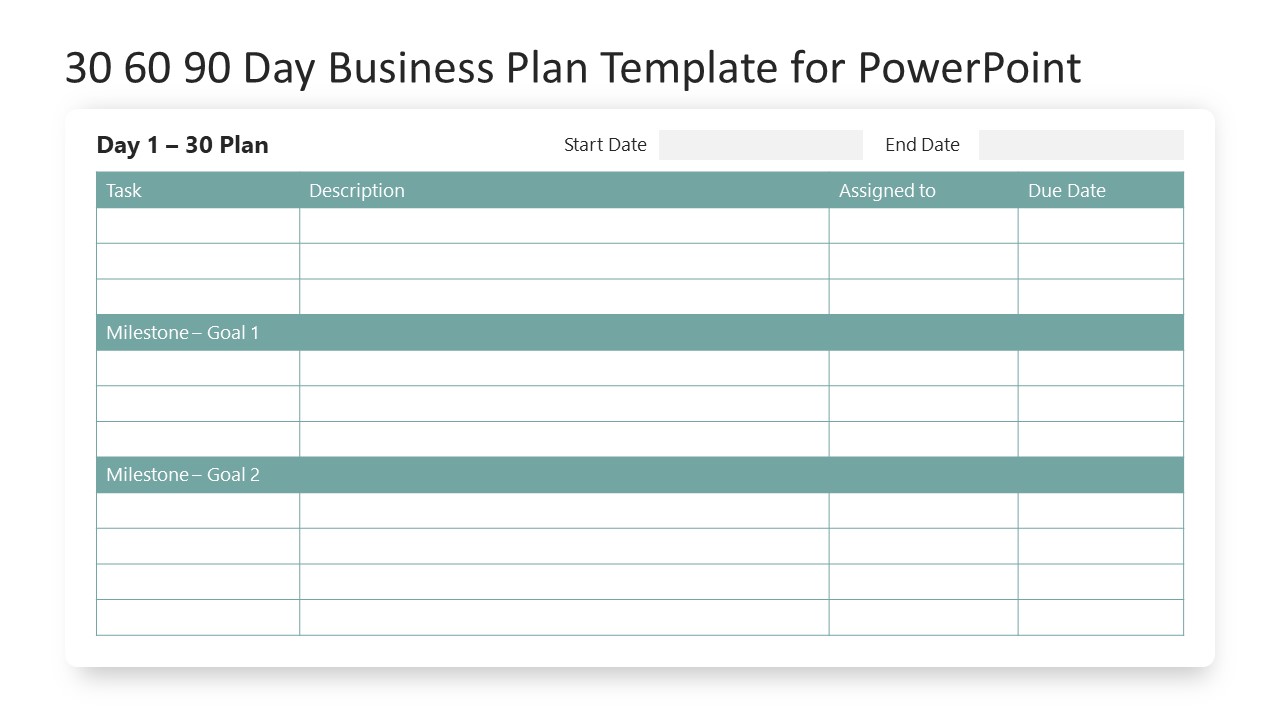The height and width of the screenshot is (720, 1280).
Task: Click the 'Day 1 – 30 Plan' heading
Action: coord(182,145)
